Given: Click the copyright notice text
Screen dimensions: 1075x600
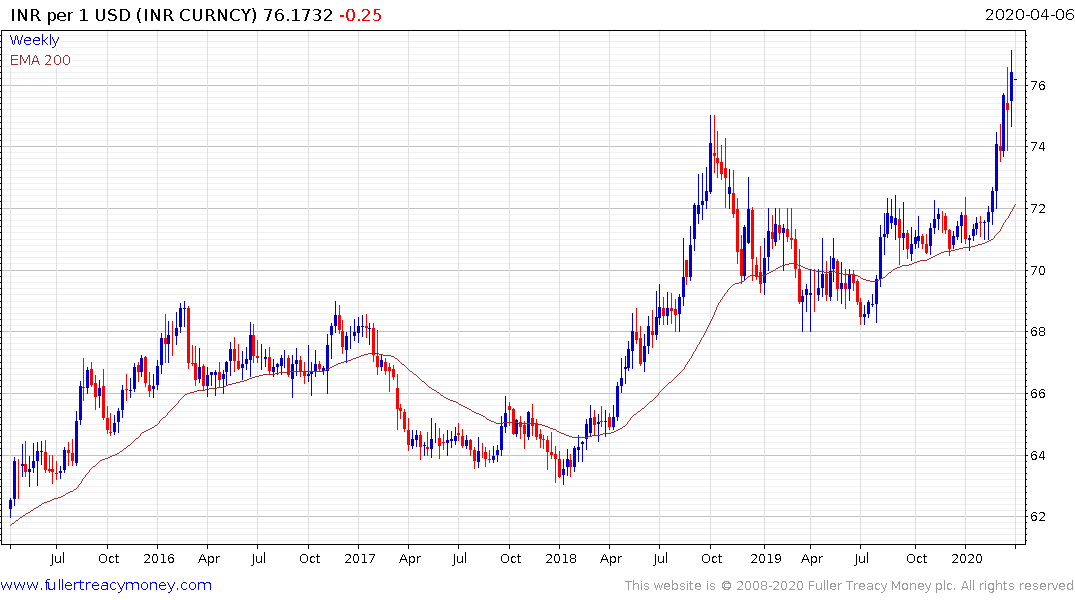Looking at the screenshot, I should [x=849, y=586].
